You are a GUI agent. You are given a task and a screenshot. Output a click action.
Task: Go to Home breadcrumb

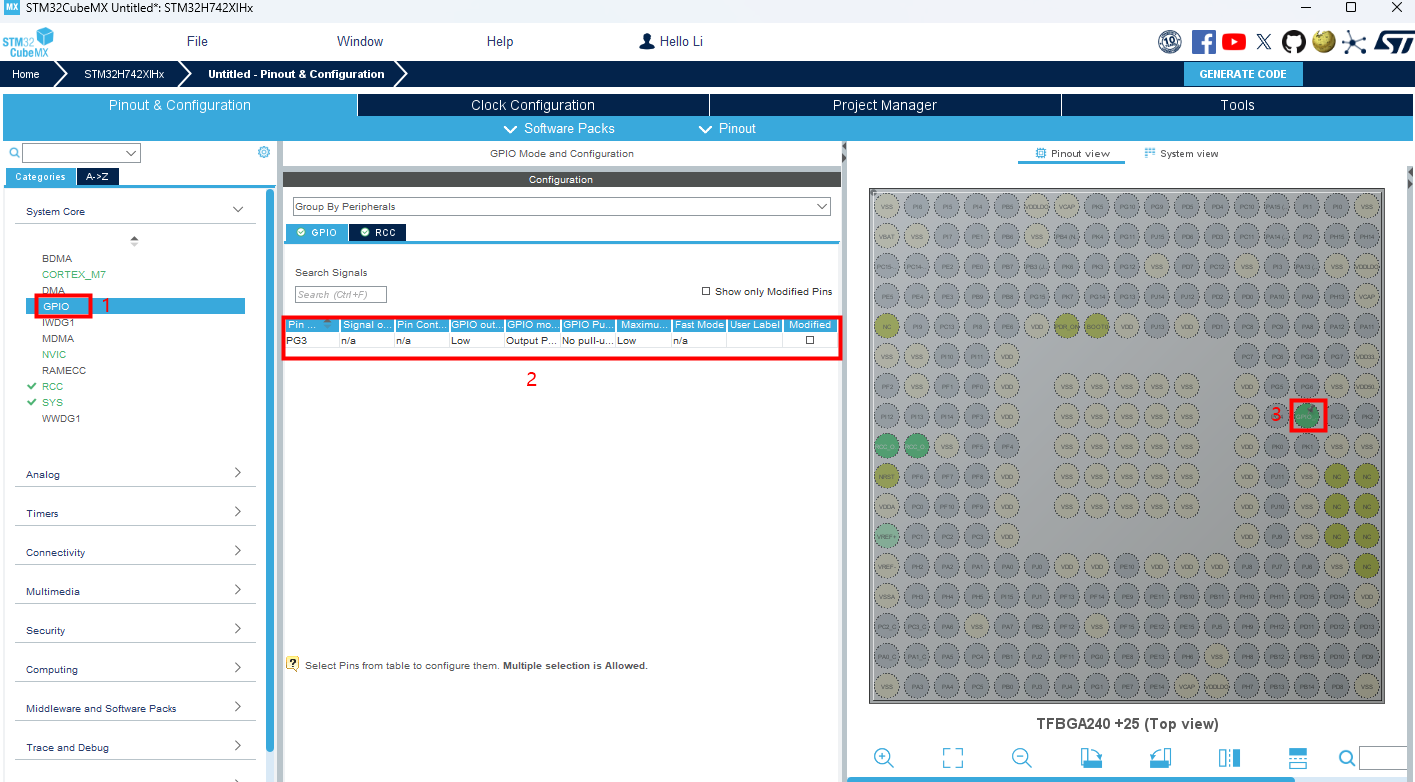pyautogui.click(x=26, y=74)
